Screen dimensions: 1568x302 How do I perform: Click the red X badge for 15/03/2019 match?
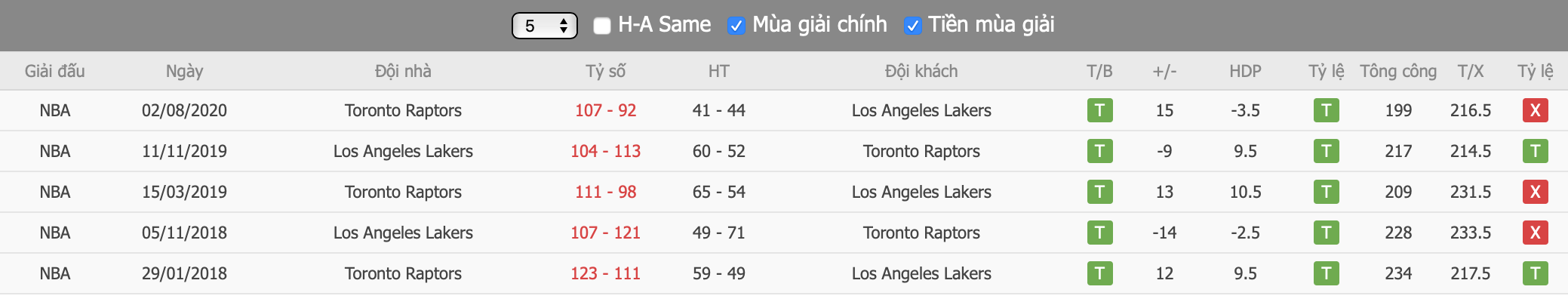1535,192
